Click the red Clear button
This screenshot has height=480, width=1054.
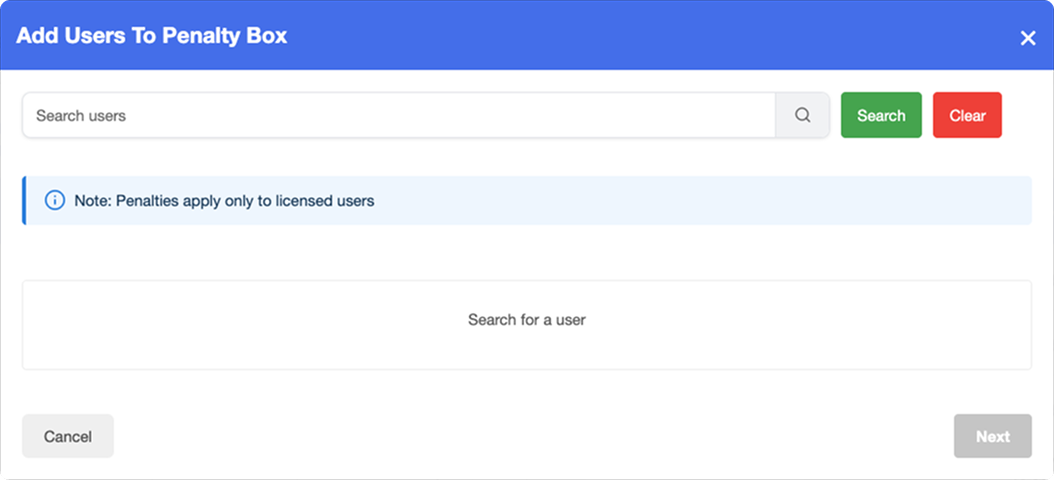point(967,115)
